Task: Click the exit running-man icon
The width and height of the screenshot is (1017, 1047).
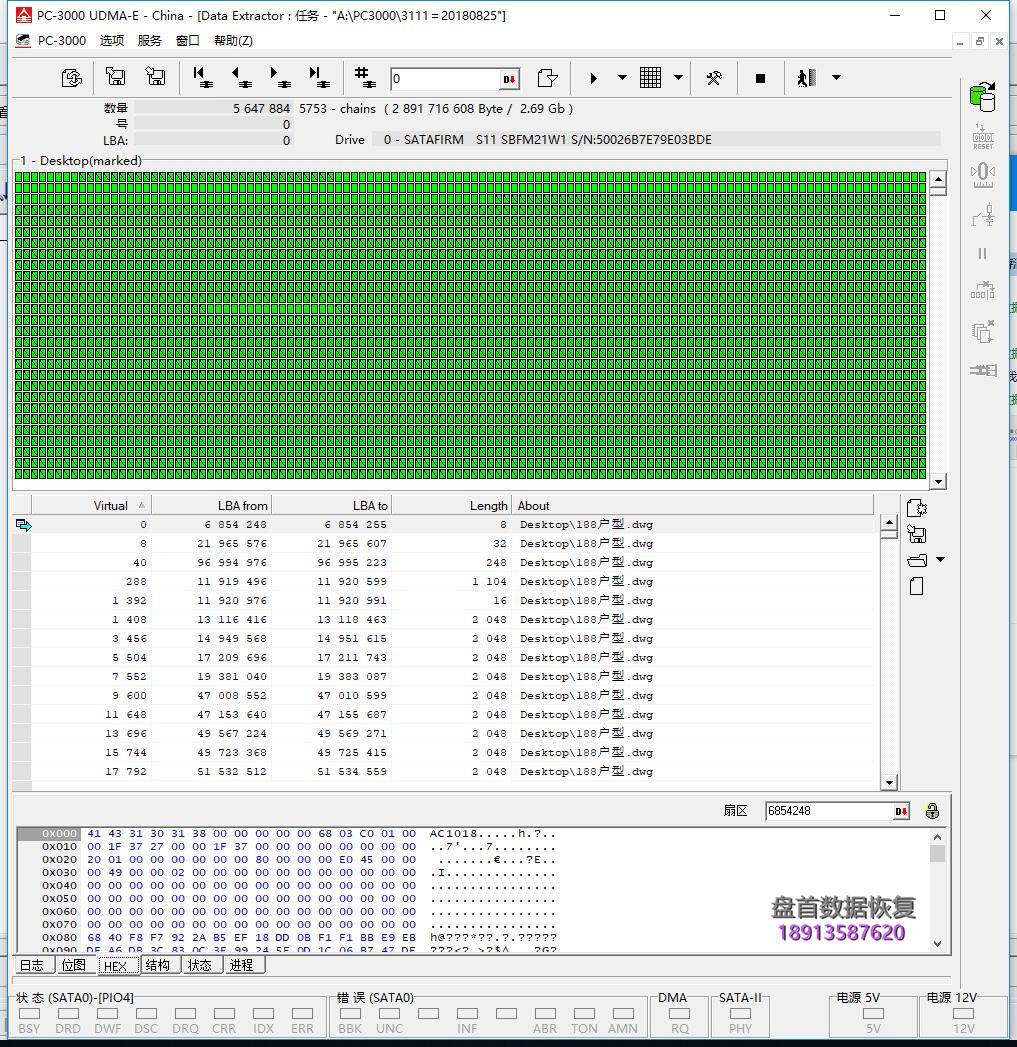Action: pyautogui.click(x=807, y=78)
